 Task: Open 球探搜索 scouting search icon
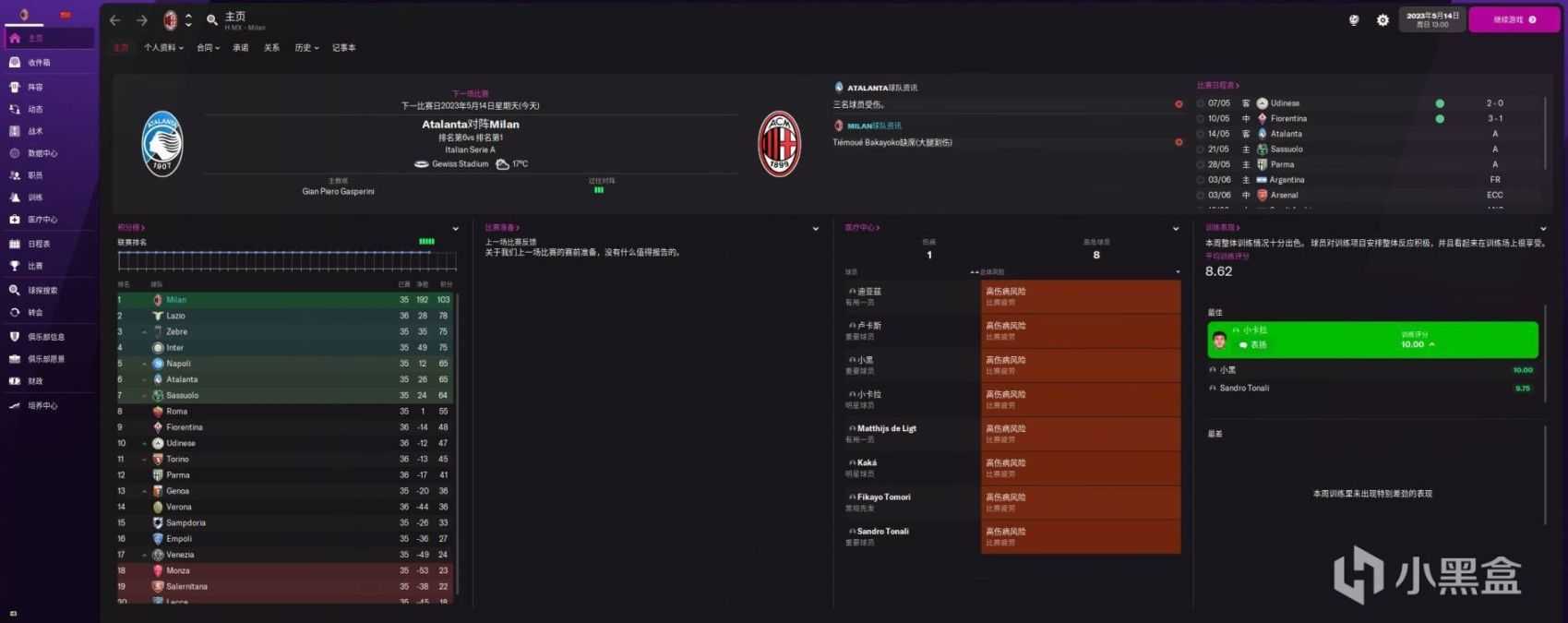15,290
